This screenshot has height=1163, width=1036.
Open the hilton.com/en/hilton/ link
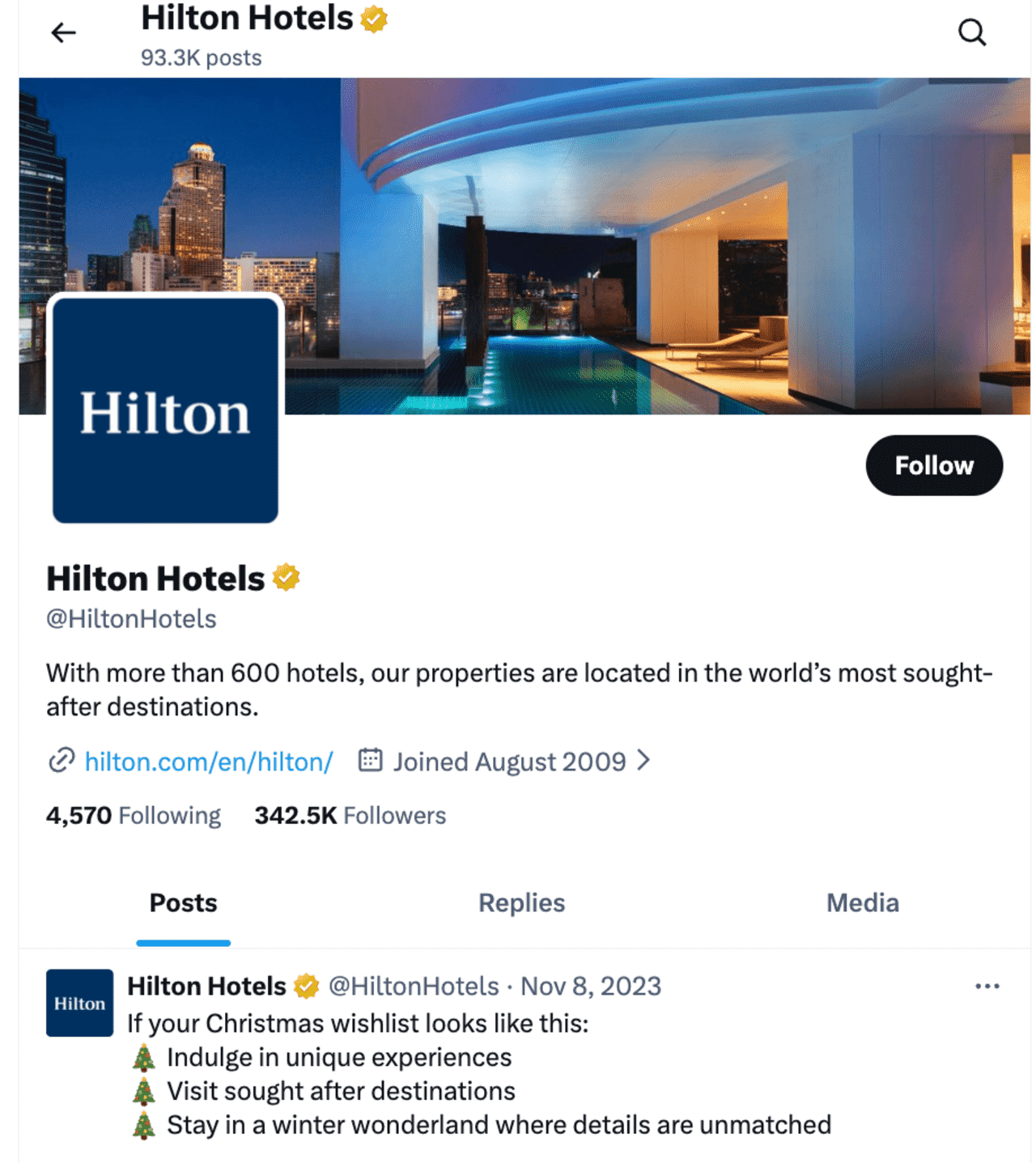pyautogui.click(x=209, y=762)
